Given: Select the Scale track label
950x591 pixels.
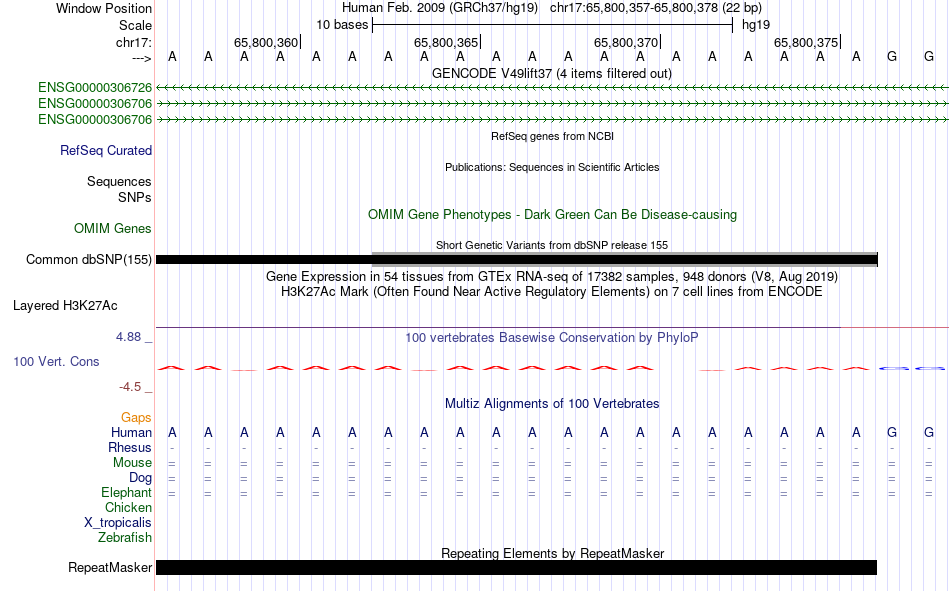Looking at the screenshot, I should pos(135,25).
